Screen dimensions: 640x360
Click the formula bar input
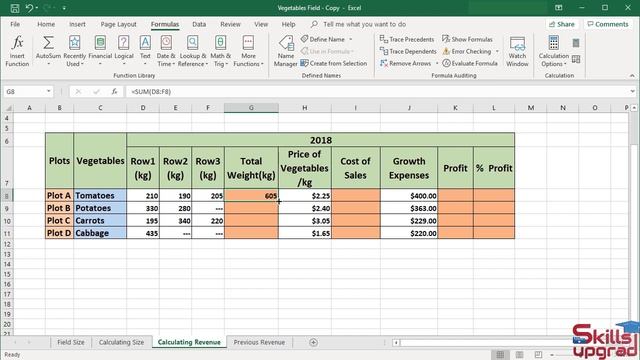click(x=378, y=91)
